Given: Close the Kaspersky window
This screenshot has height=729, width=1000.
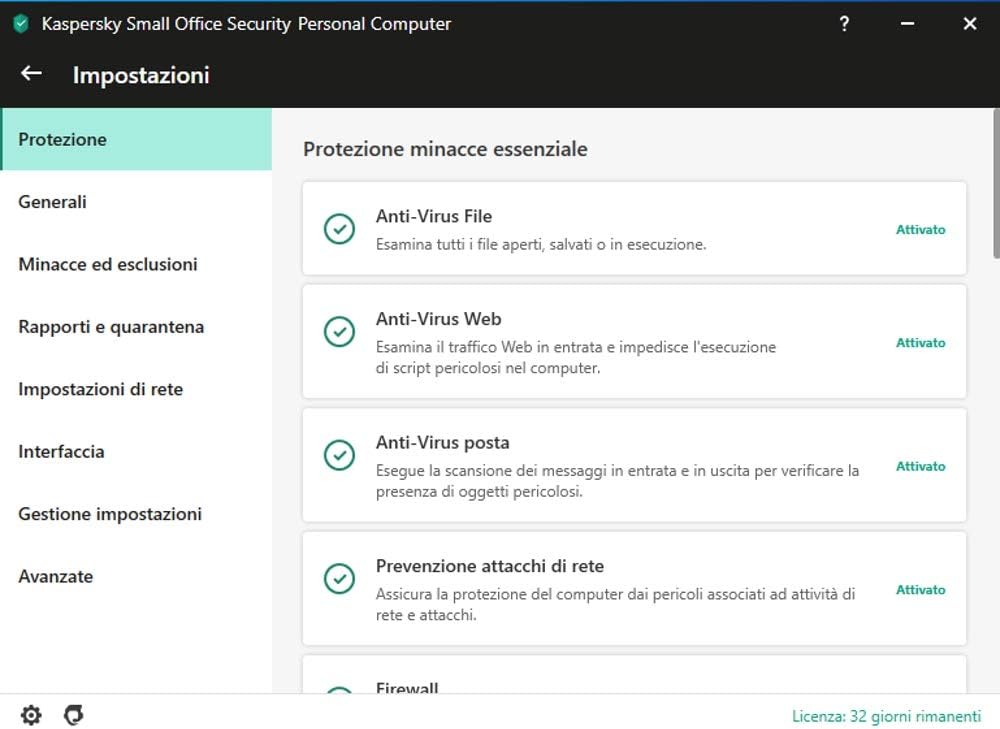Looking at the screenshot, I should click(x=969, y=24).
